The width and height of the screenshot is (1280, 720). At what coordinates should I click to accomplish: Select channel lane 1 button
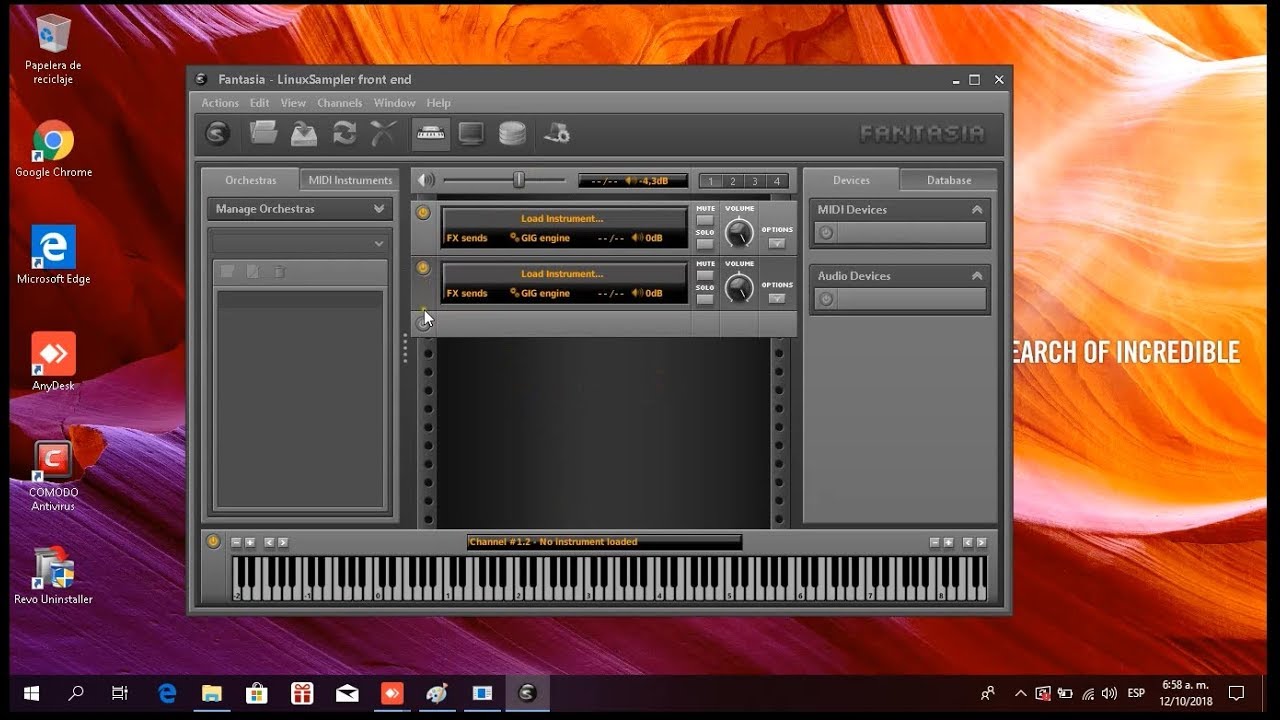[711, 181]
